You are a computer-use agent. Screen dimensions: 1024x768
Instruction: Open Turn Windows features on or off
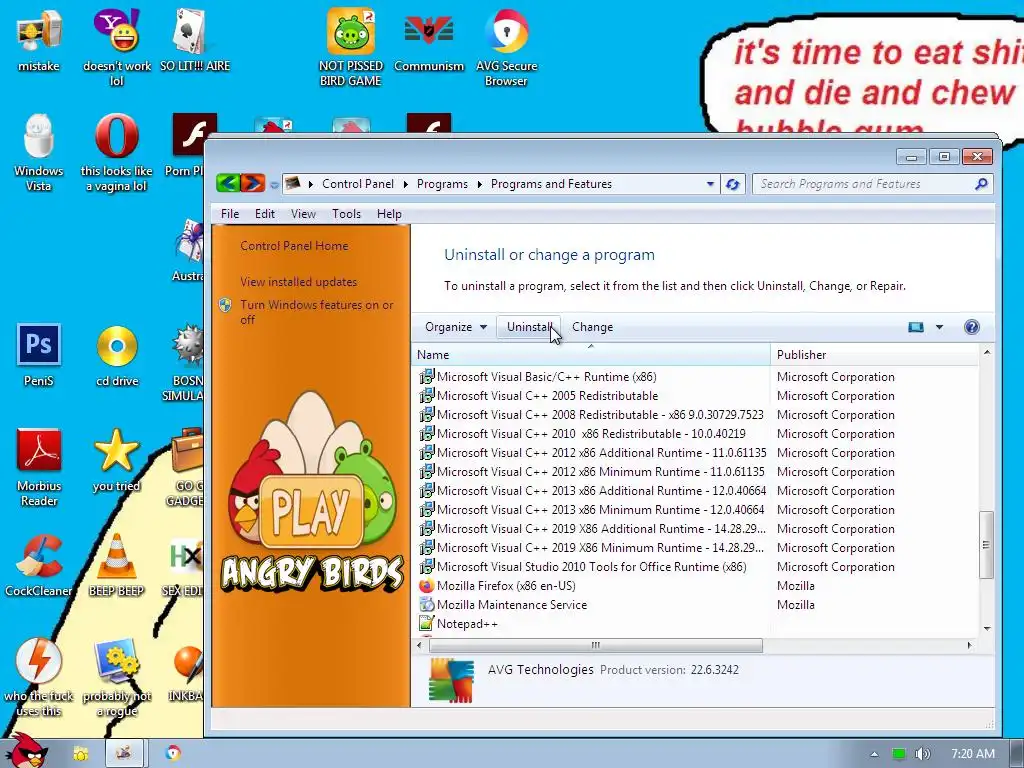pyautogui.click(x=316, y=312)
